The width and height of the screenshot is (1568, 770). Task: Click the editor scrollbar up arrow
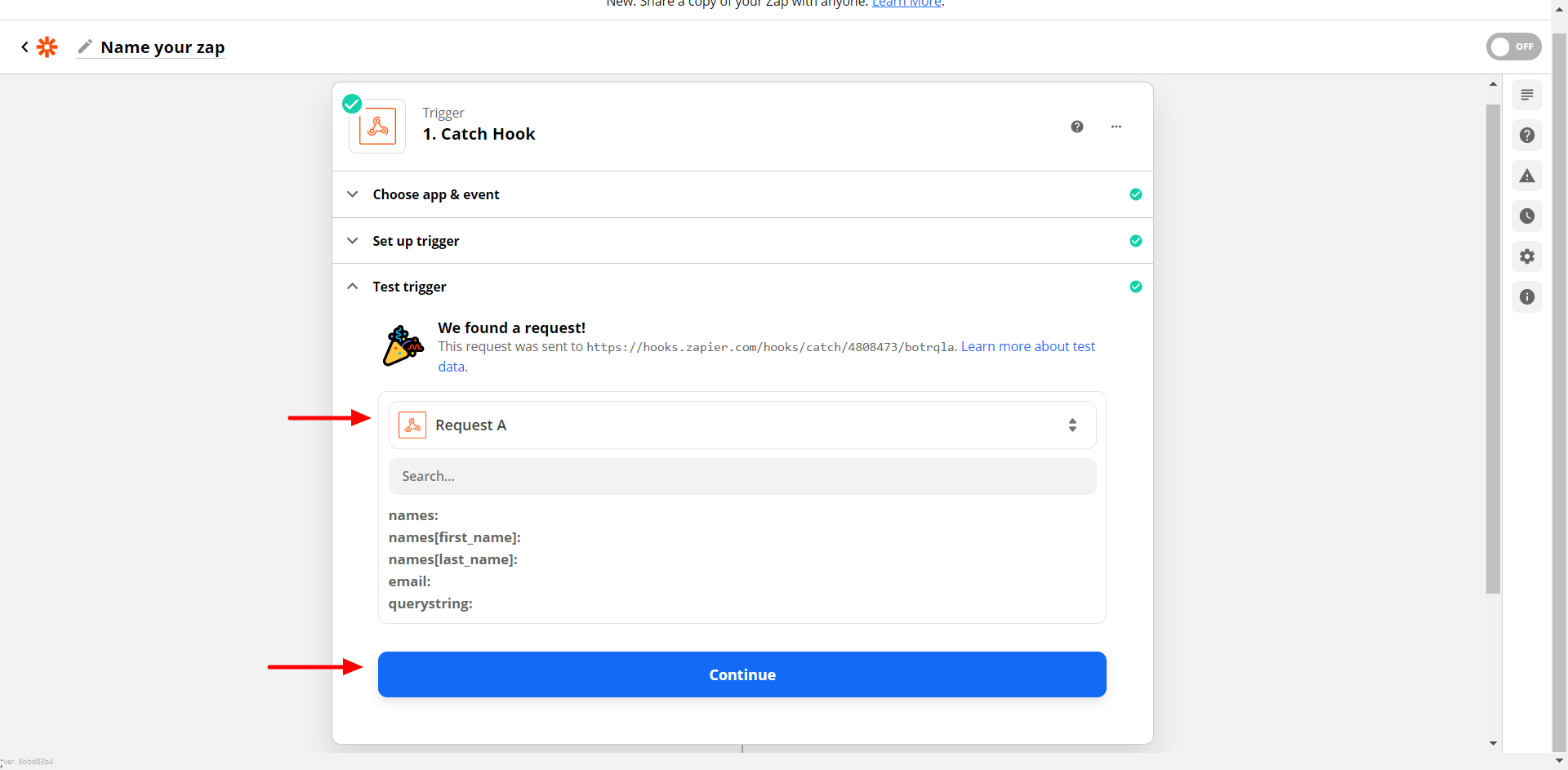1494,84
